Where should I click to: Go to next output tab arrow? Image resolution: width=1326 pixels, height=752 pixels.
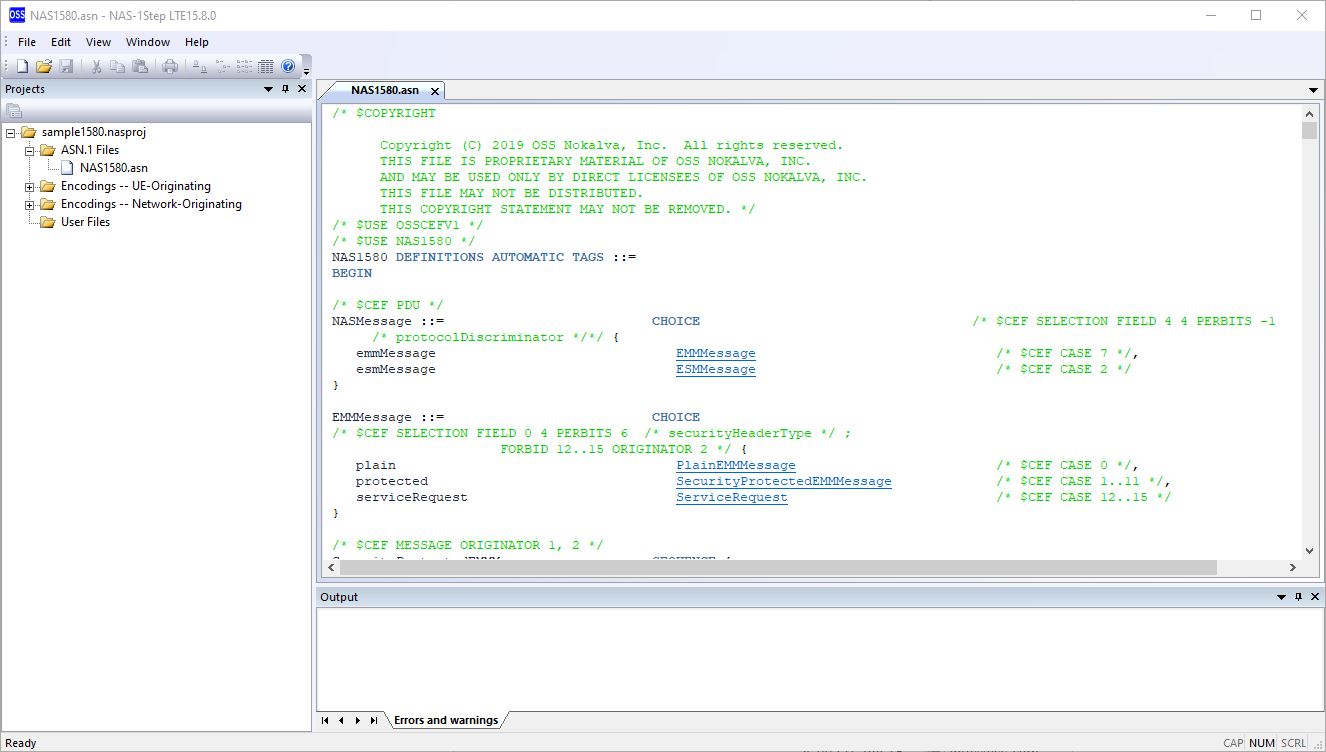357,720
